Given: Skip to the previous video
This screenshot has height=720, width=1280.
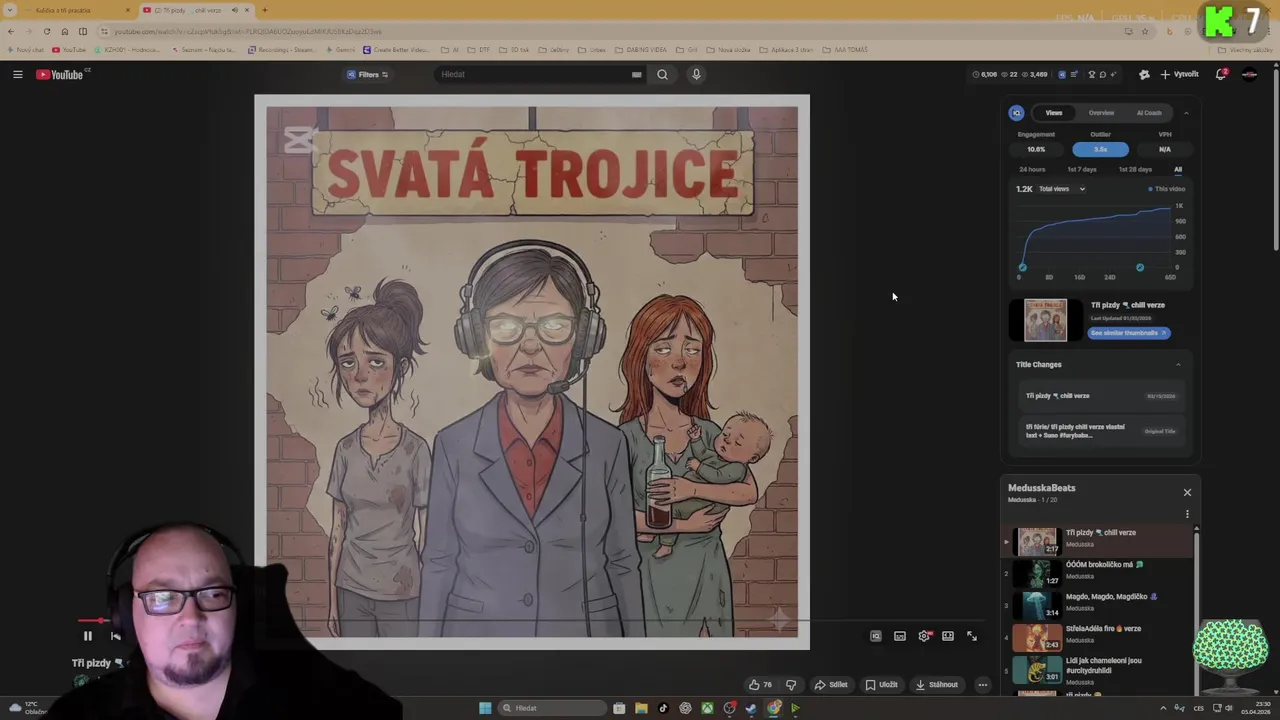Looking at the screenshot, I should [x=116, y=636].
